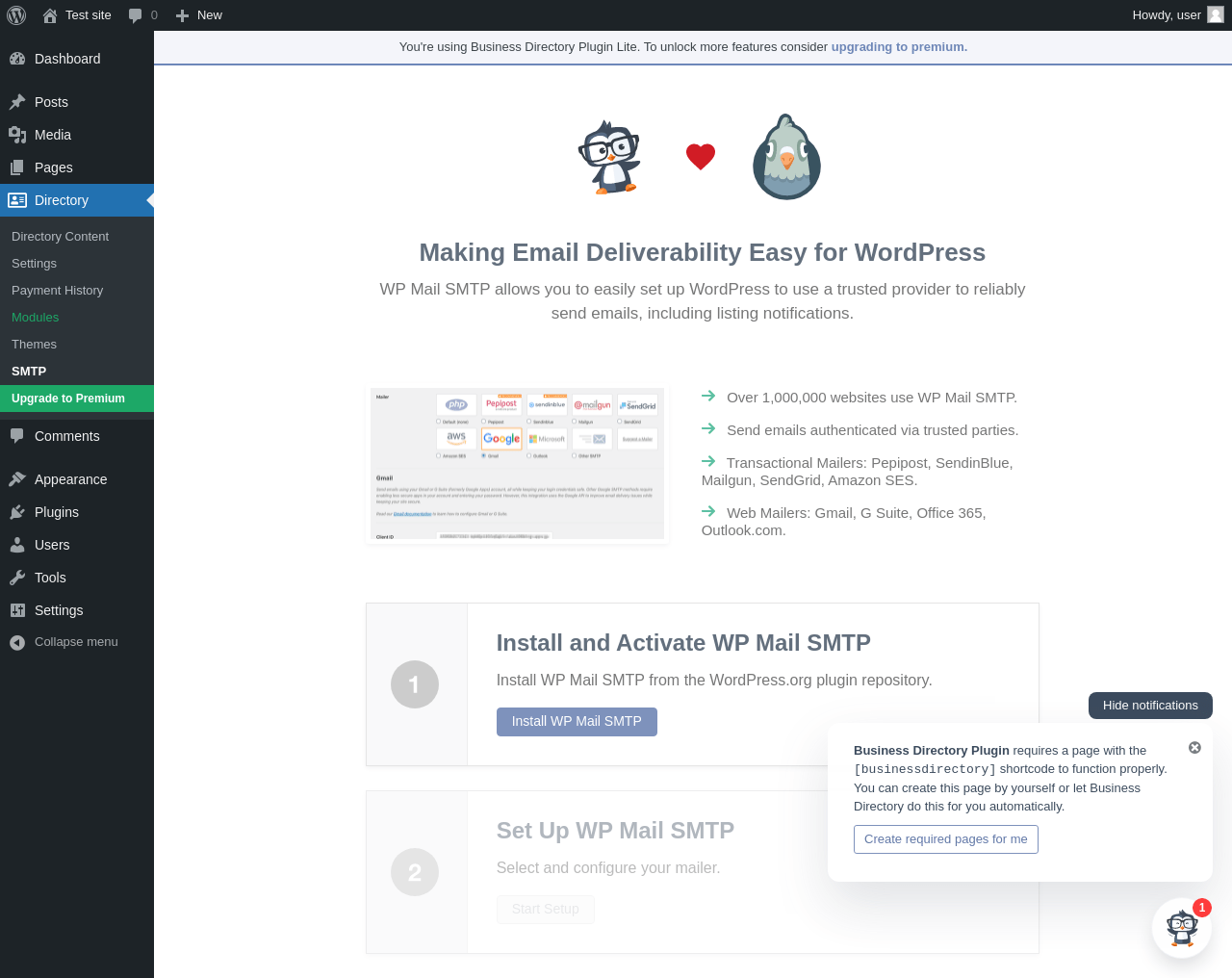Open the penguin mascot notification bubble
The image size is (1232, 978).
[1182, 928]
